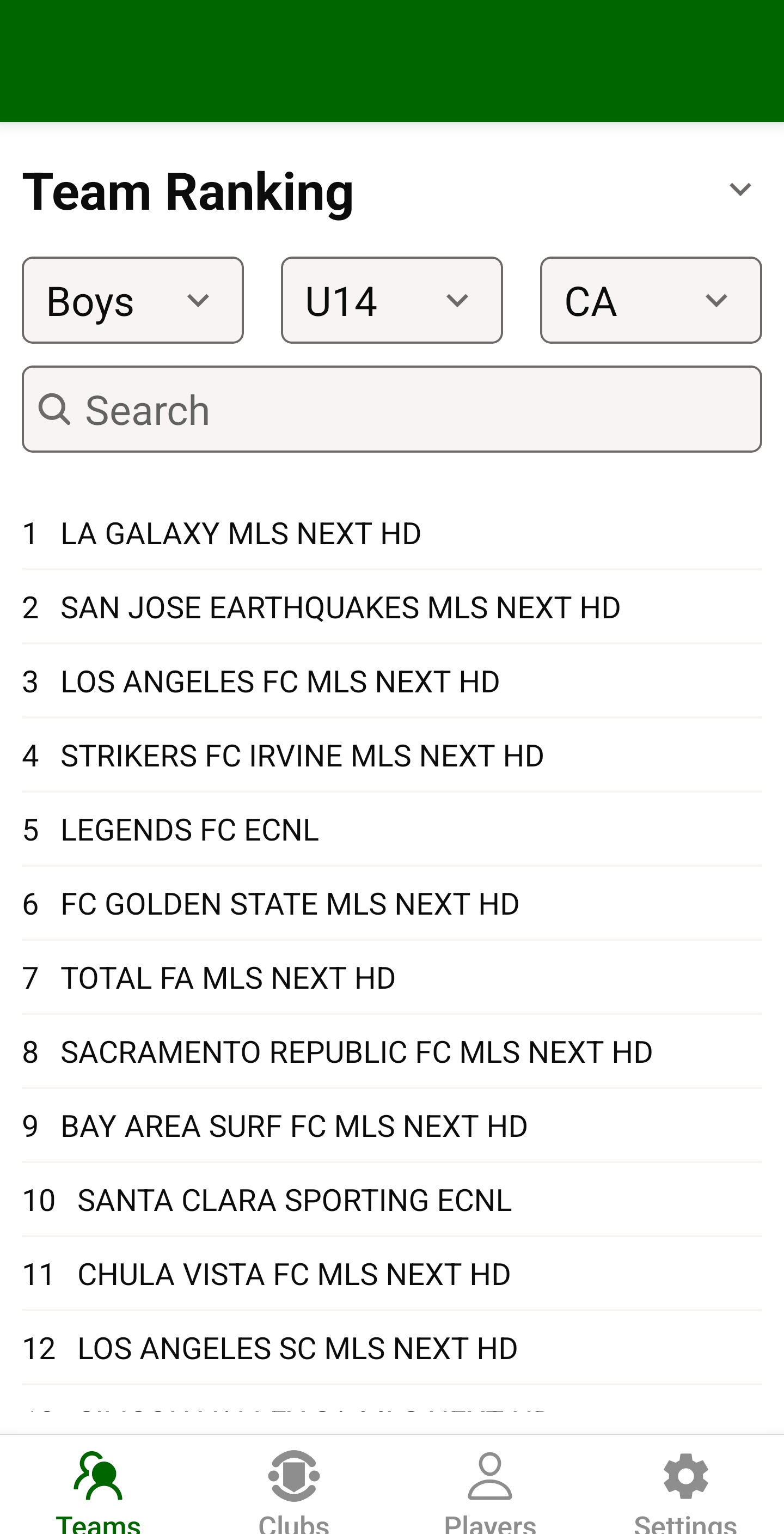
Task: Click the search magnifier icon
Action: pyautogui.click(x=55, y=410)
